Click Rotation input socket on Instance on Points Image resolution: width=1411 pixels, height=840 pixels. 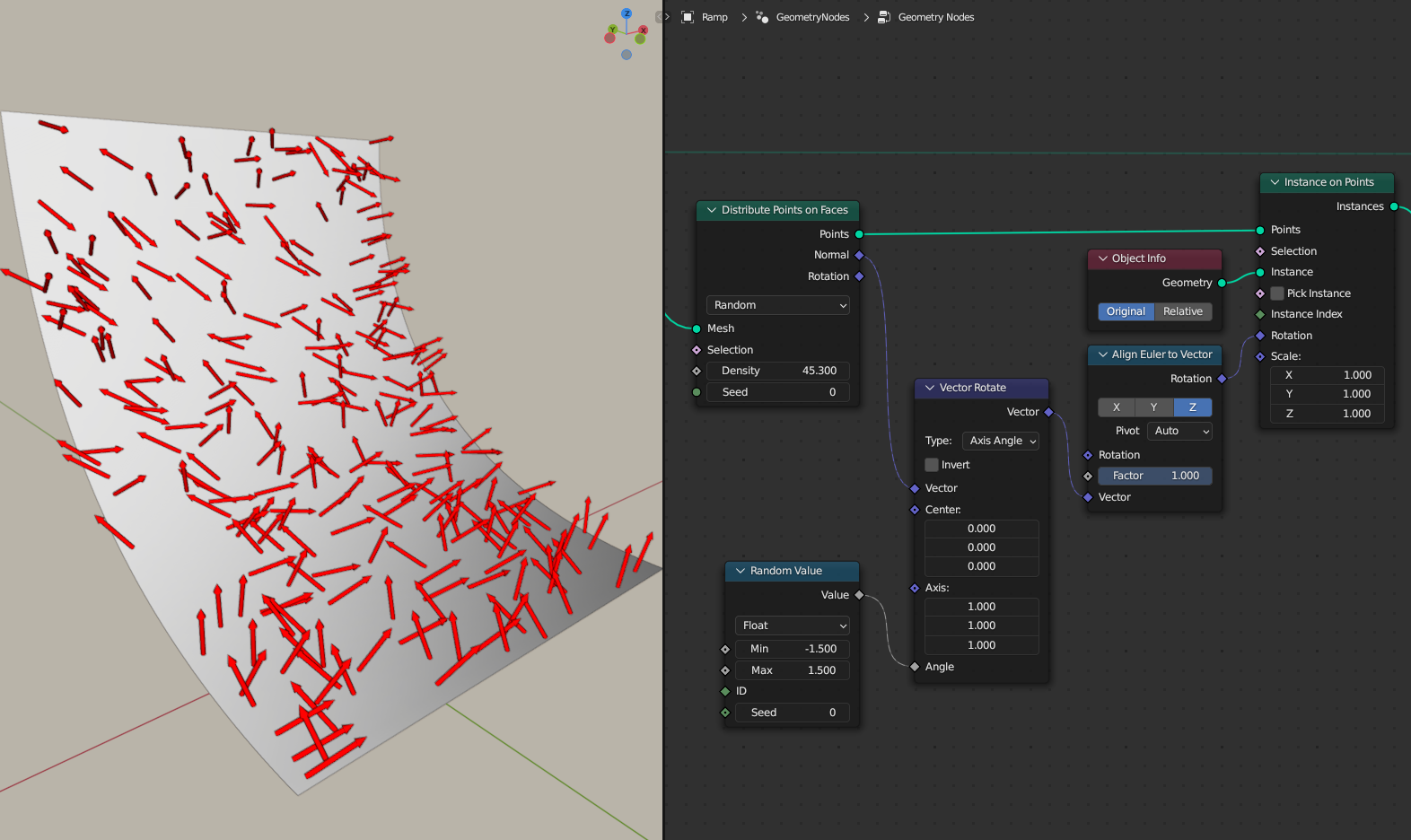1260,336
